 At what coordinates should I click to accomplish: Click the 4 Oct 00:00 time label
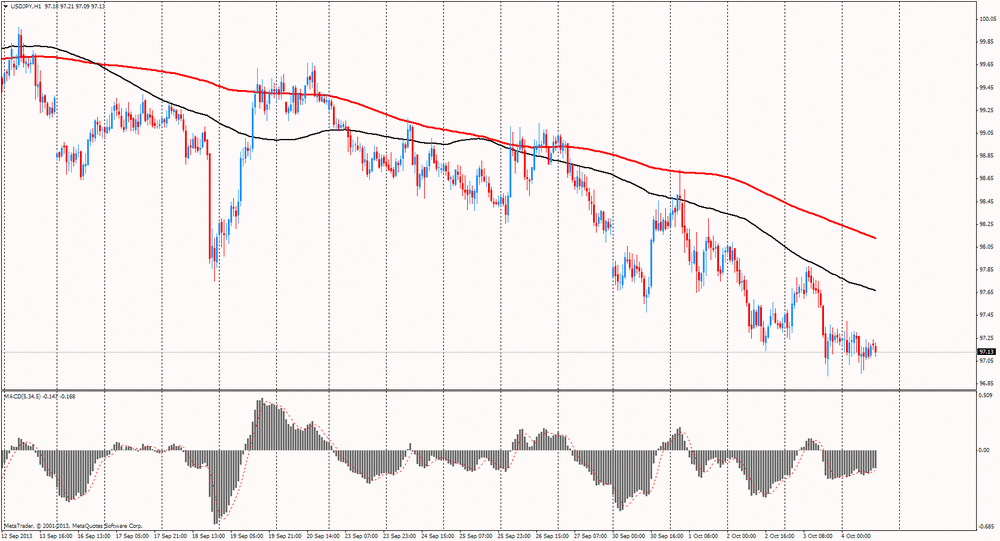click(856, 536)
